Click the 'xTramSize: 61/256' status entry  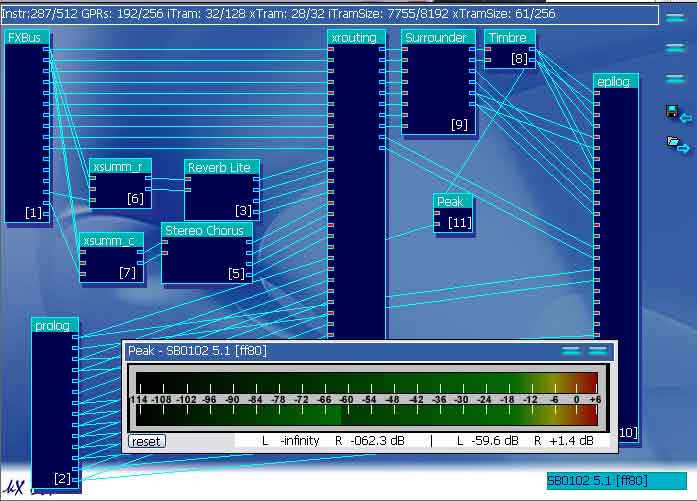pos(504,14)
